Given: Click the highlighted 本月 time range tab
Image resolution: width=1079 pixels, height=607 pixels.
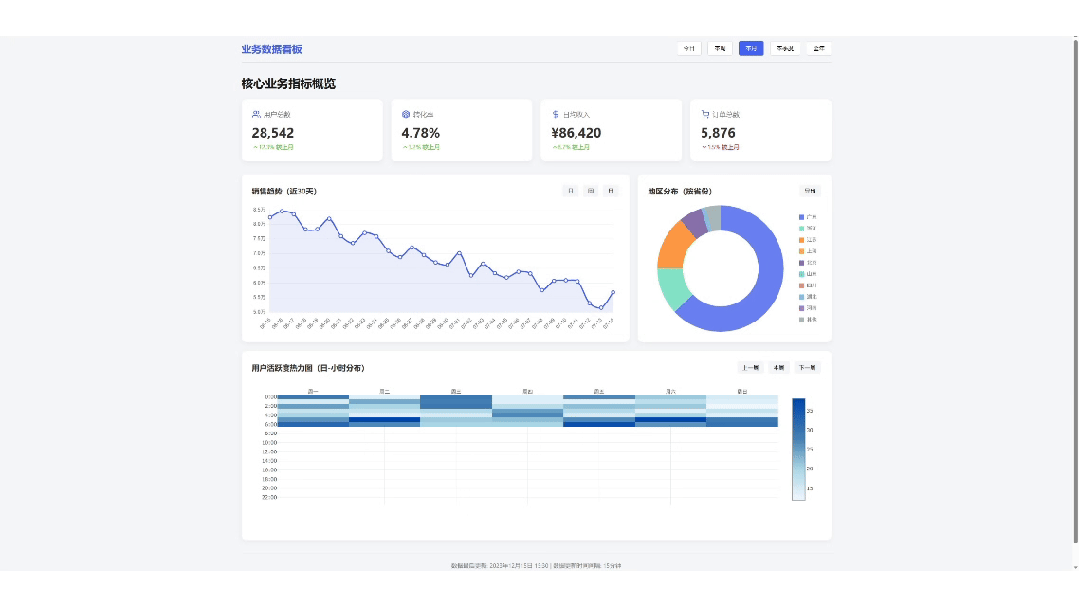Looking at the screenshot, I should (750, 48).
